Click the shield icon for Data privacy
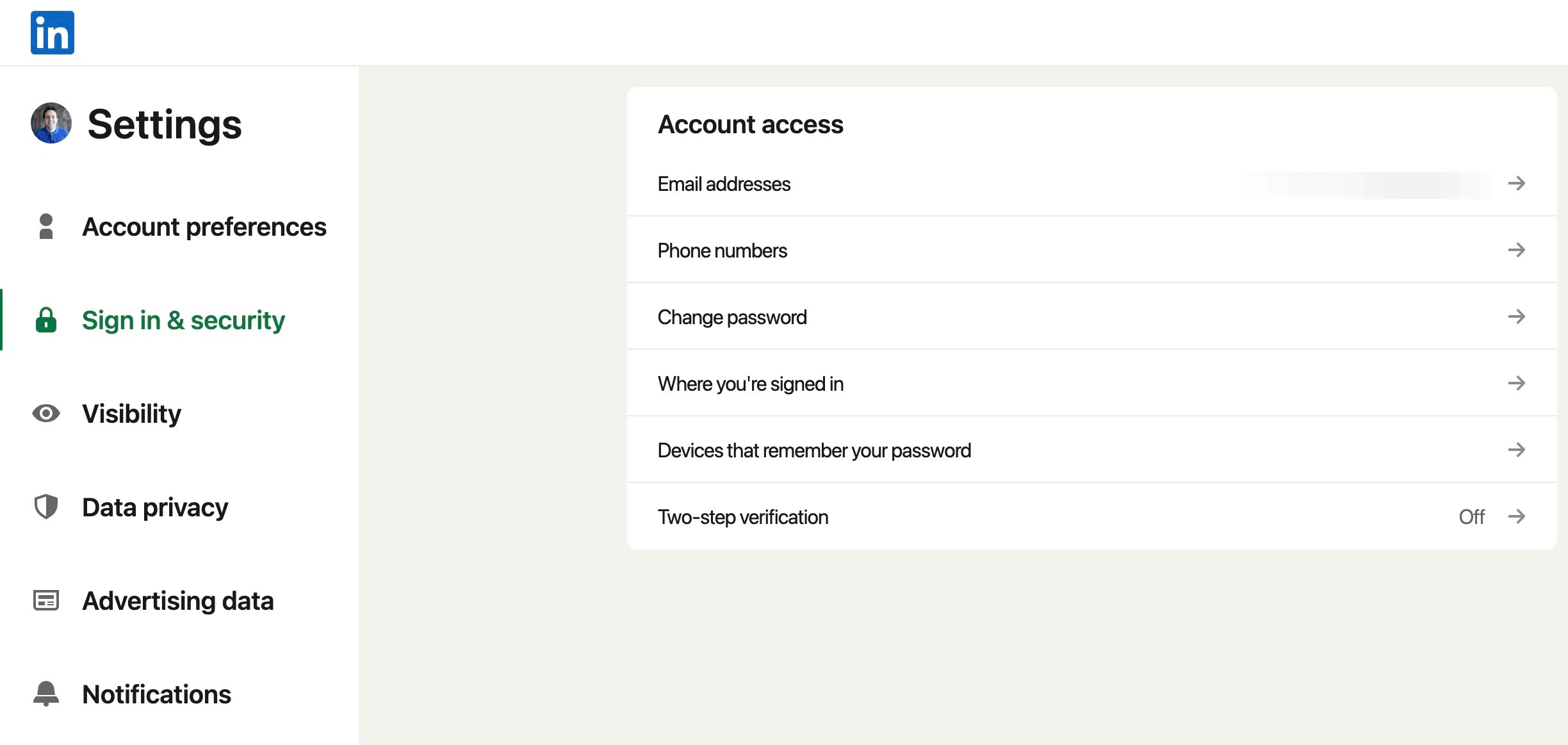 46,507
